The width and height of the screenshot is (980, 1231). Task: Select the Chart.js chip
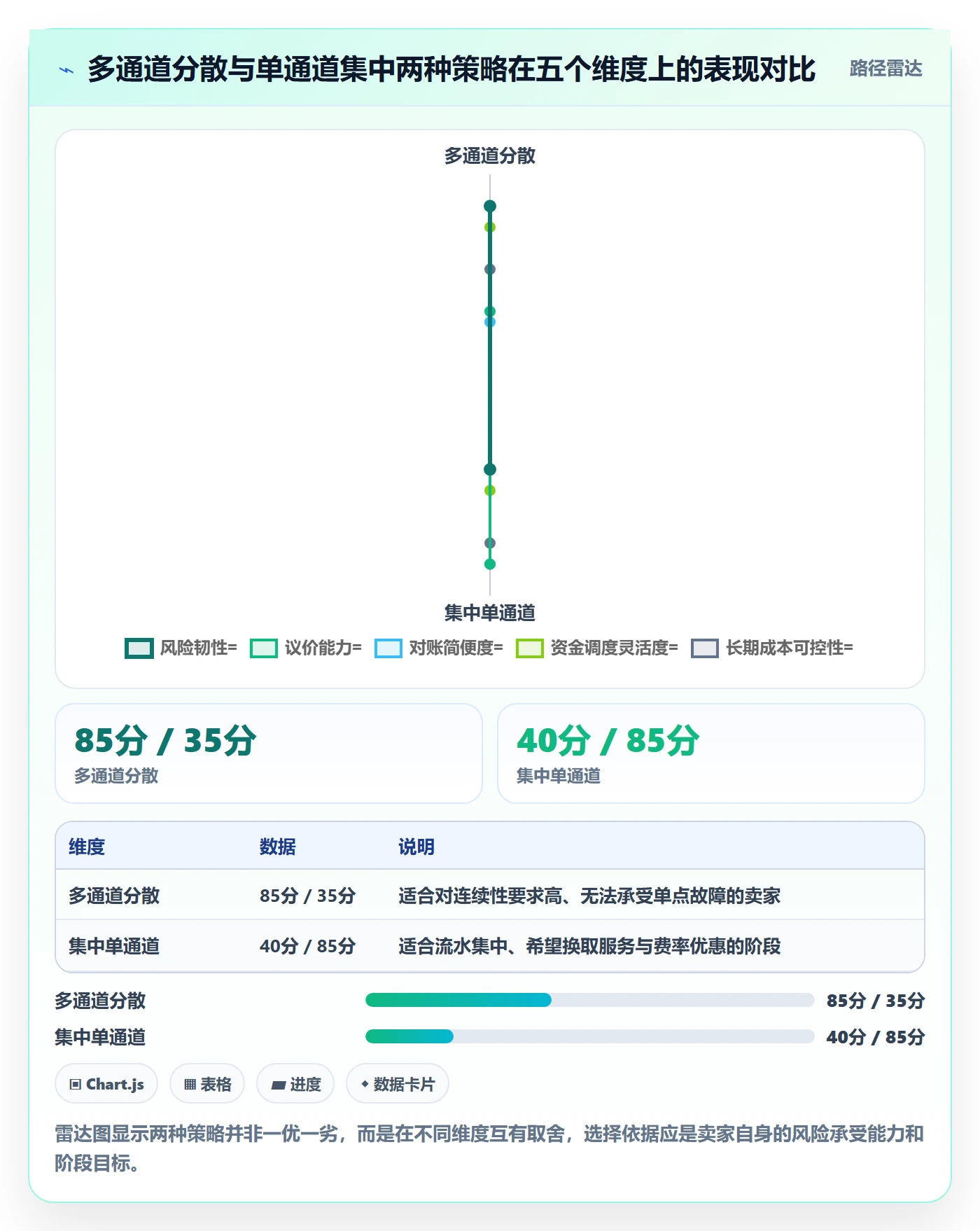pos(106,1084)
